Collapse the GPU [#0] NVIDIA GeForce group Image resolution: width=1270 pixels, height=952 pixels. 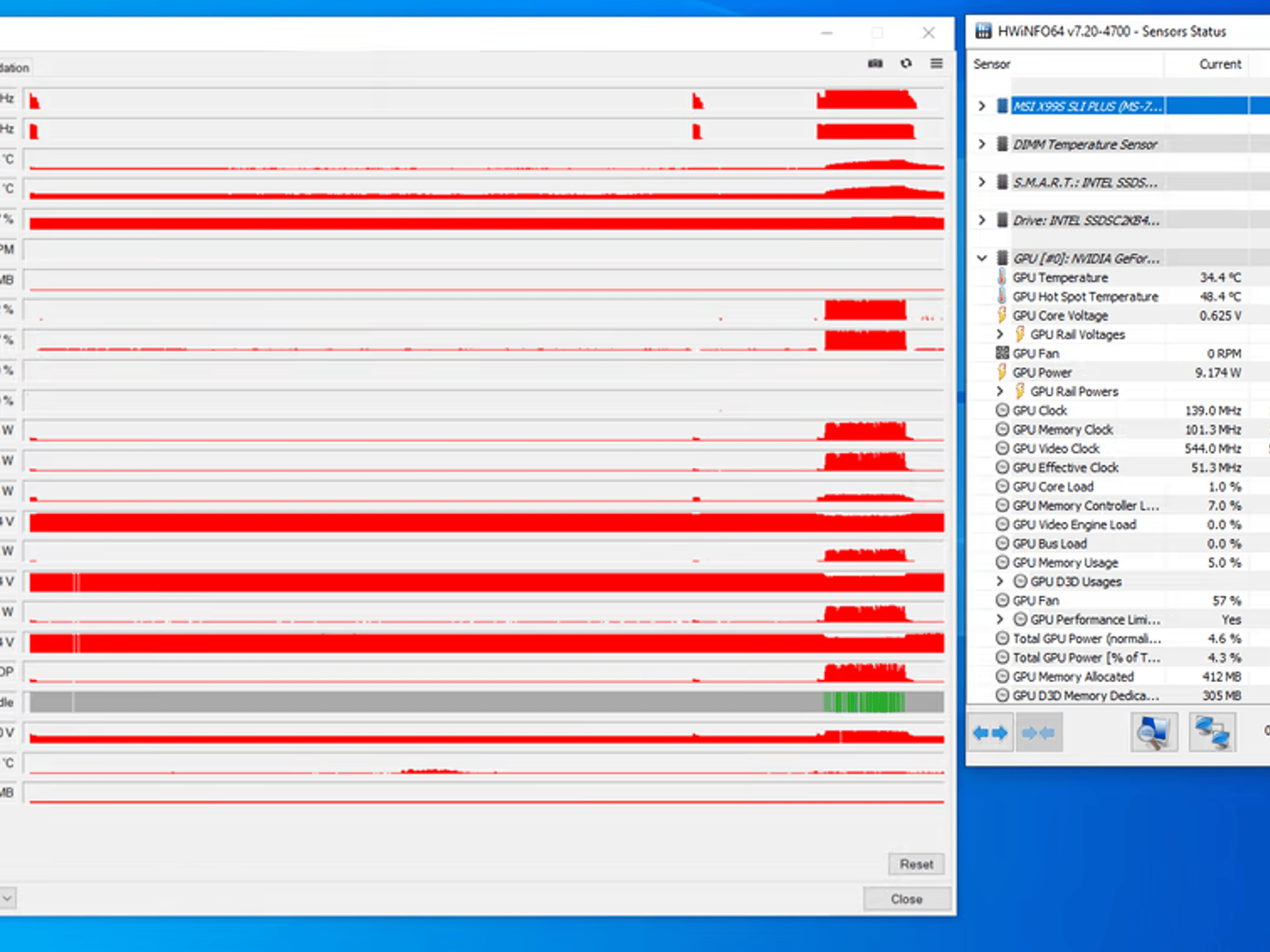click(982, 258)
